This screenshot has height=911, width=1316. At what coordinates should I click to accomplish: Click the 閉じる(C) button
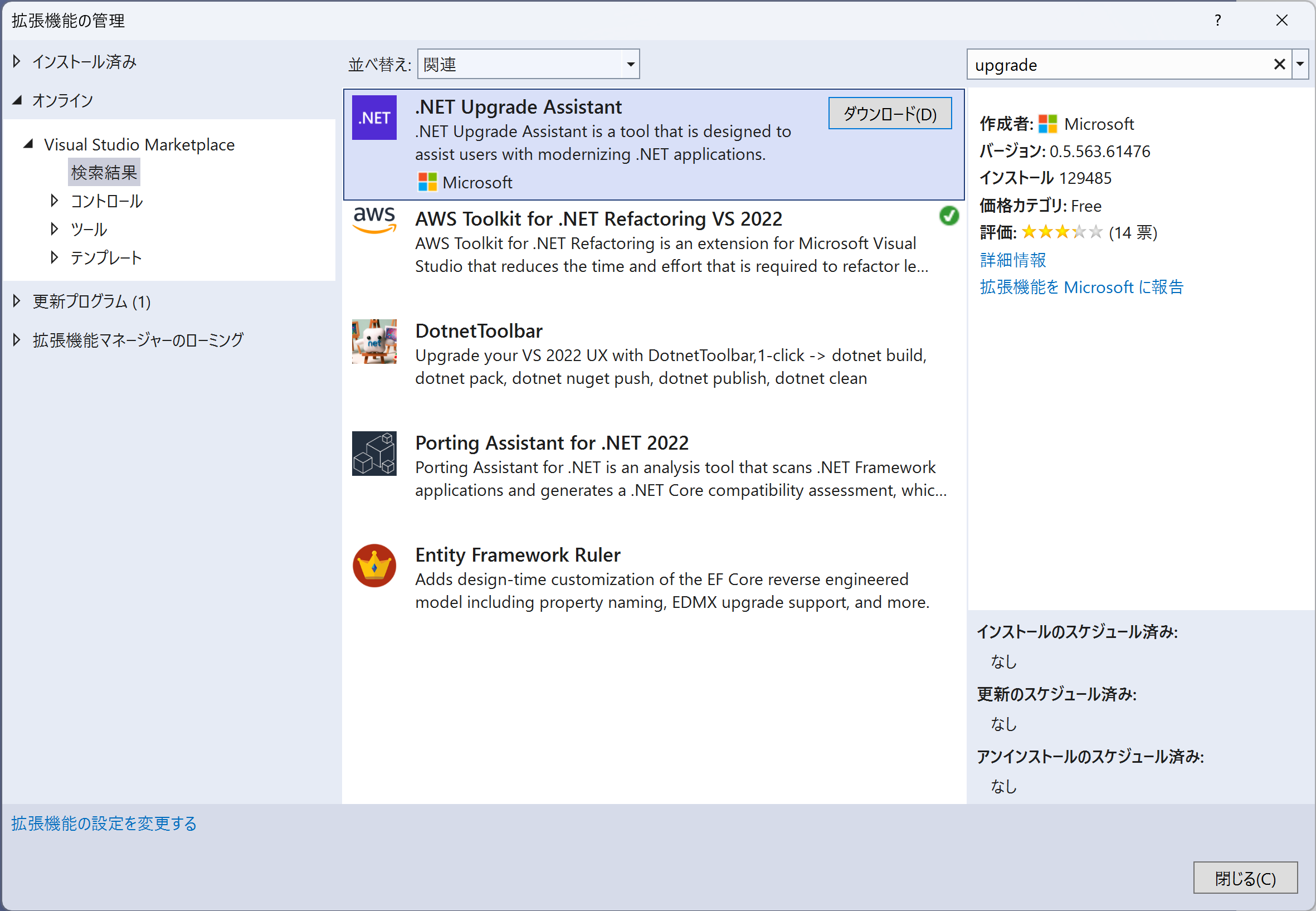point(1245,878)
